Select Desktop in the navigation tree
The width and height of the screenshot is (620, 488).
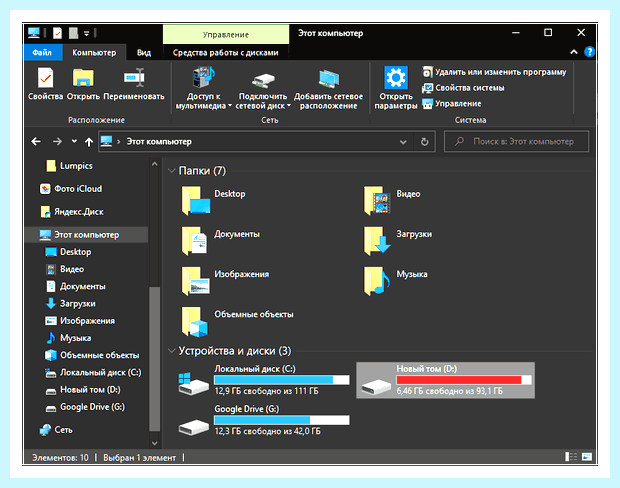click(68, 252)
